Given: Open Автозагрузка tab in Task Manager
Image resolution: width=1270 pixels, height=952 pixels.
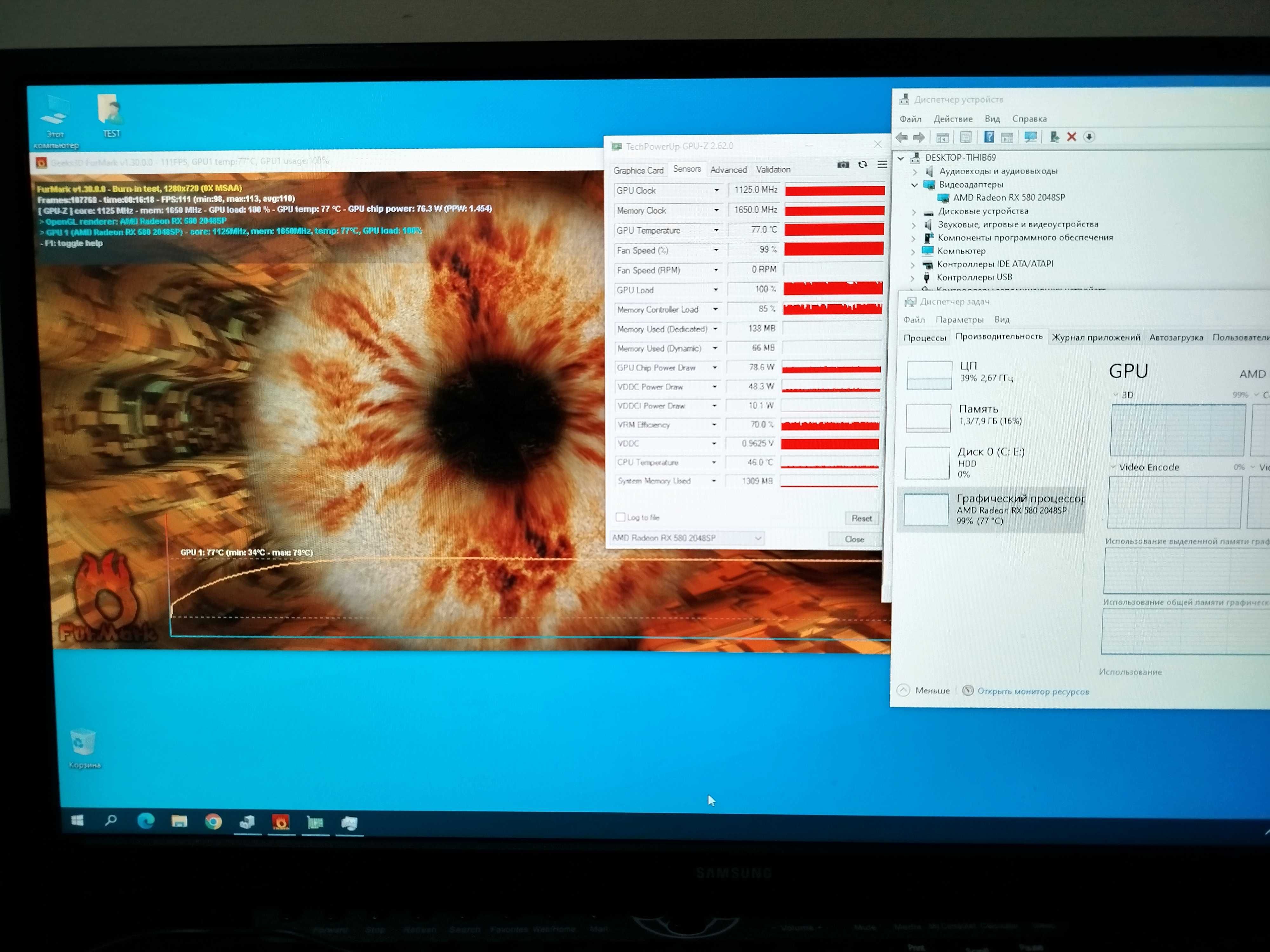Looking at the screenshot, I should (1175, 337).
